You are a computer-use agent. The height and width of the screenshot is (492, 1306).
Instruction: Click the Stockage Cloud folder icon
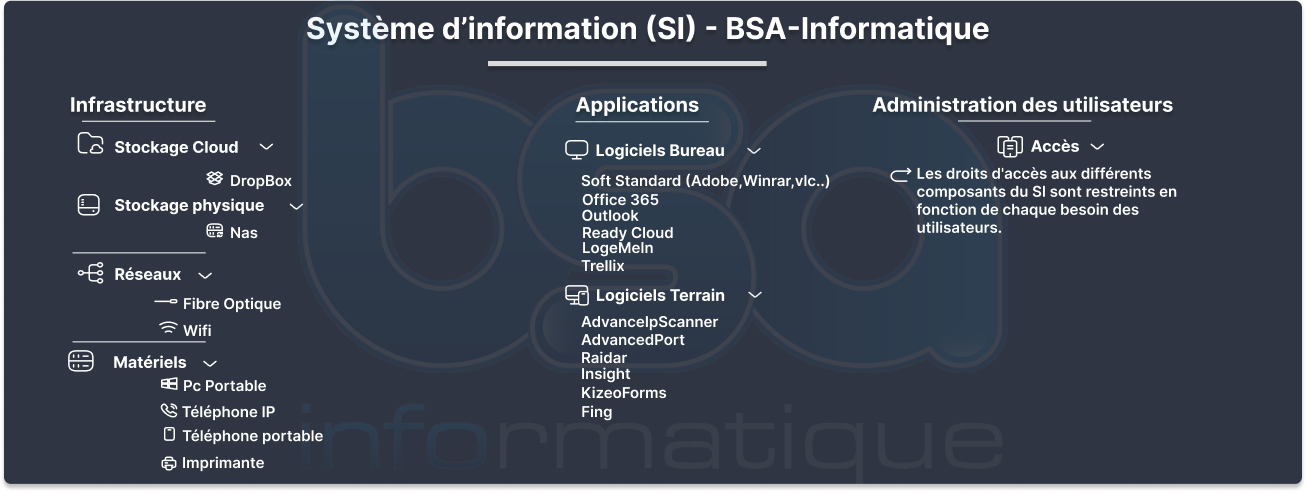pos(90,145)
